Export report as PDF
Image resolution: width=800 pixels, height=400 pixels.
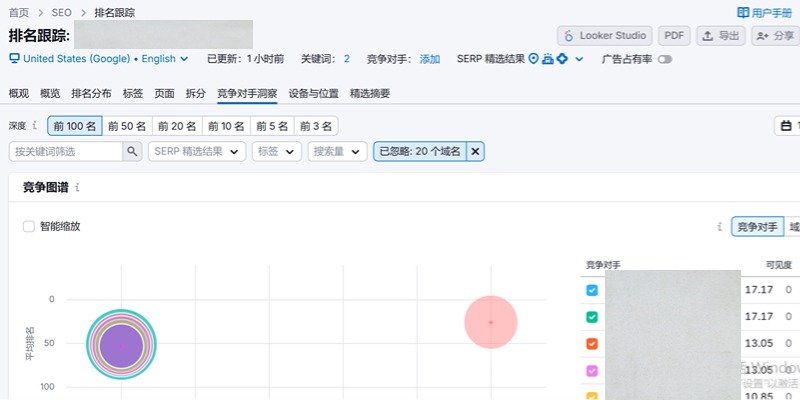(x=674, y=36)
